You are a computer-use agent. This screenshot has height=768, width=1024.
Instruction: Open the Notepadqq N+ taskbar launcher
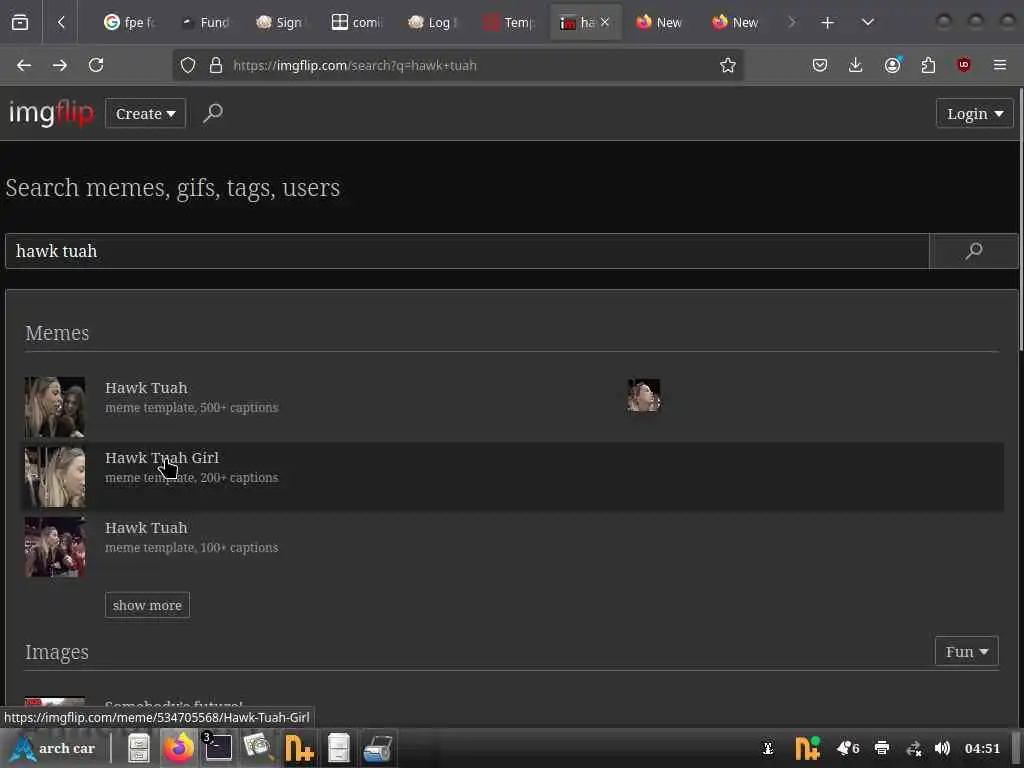pyautogui.click(x=298, y=748)
